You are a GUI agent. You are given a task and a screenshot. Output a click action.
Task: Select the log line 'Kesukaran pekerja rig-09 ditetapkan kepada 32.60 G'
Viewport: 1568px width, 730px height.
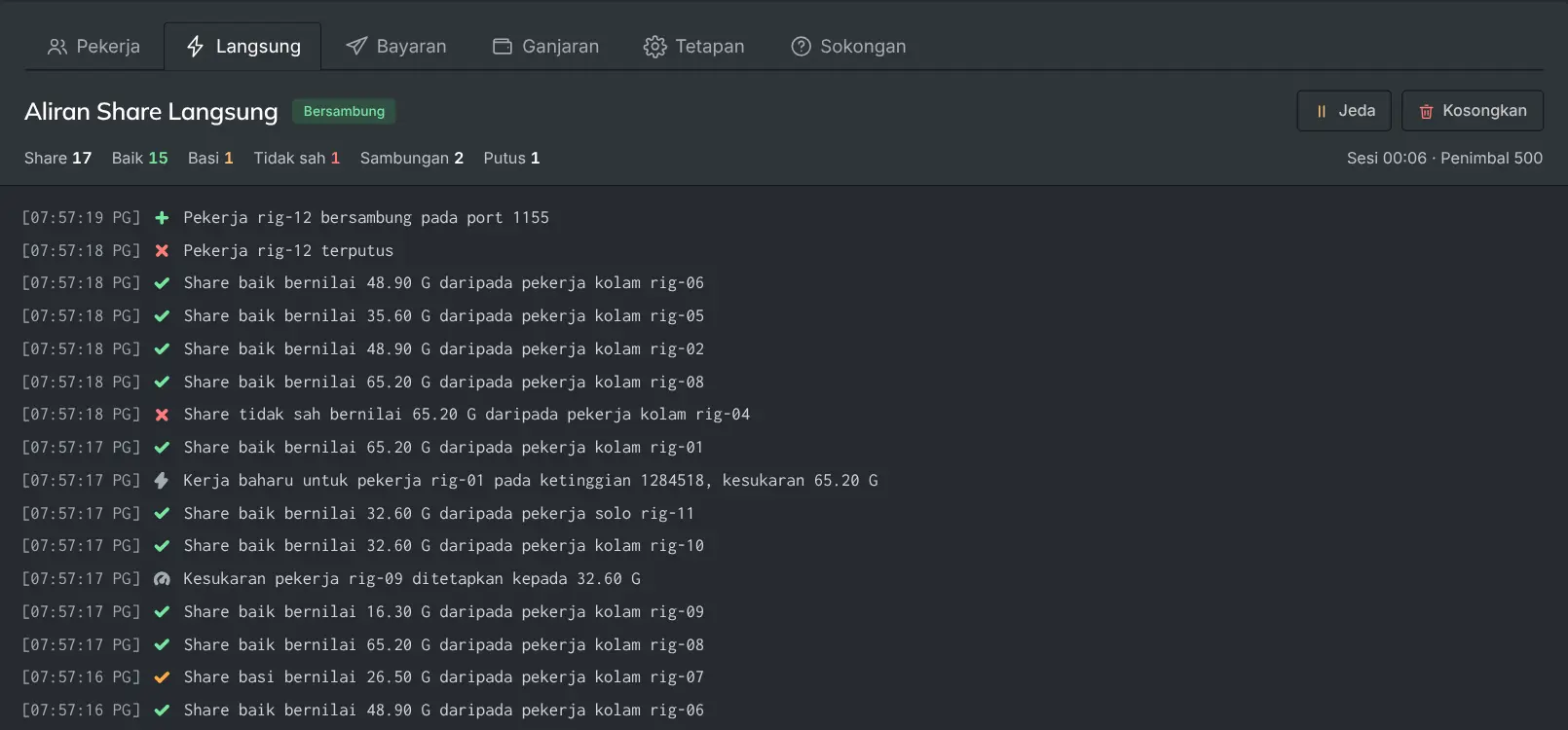[412, 579]
